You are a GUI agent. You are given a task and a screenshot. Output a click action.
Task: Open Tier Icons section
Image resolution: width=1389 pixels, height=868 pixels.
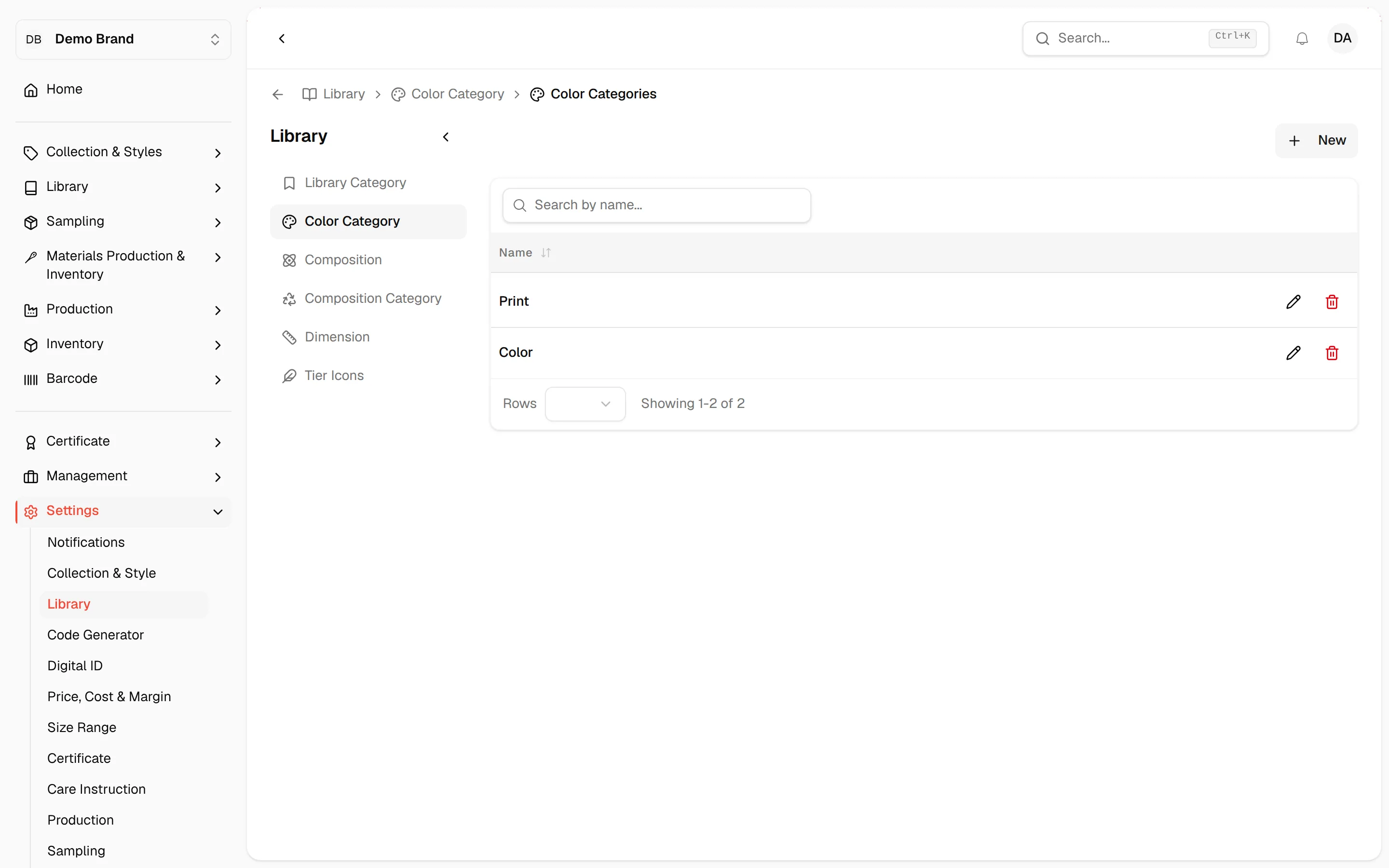pos(368,376)
